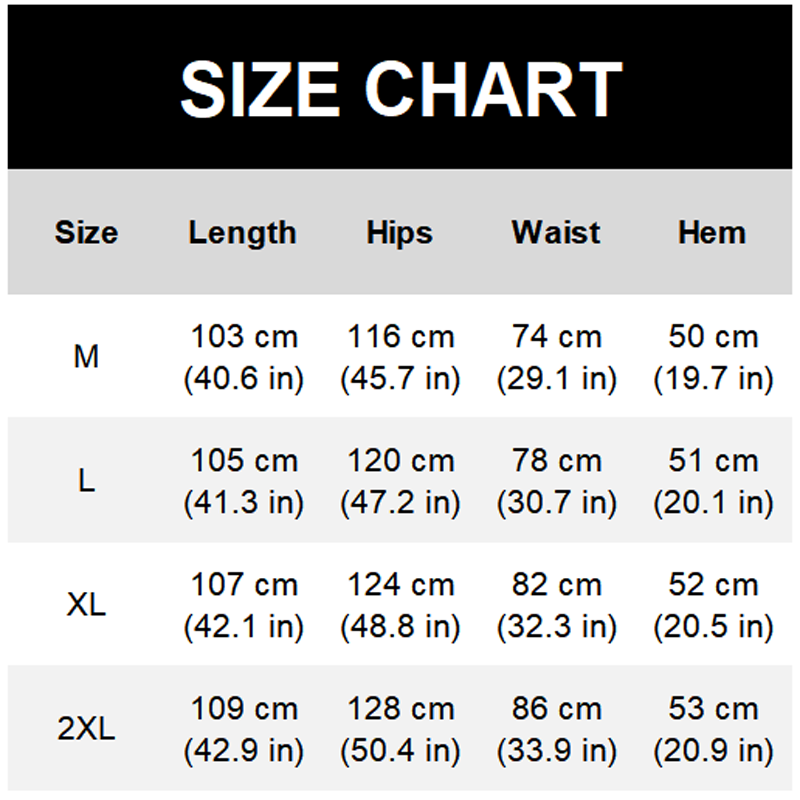The image size is (800, 800).
Task: Click the Length column header
Action: pos(243,233)
